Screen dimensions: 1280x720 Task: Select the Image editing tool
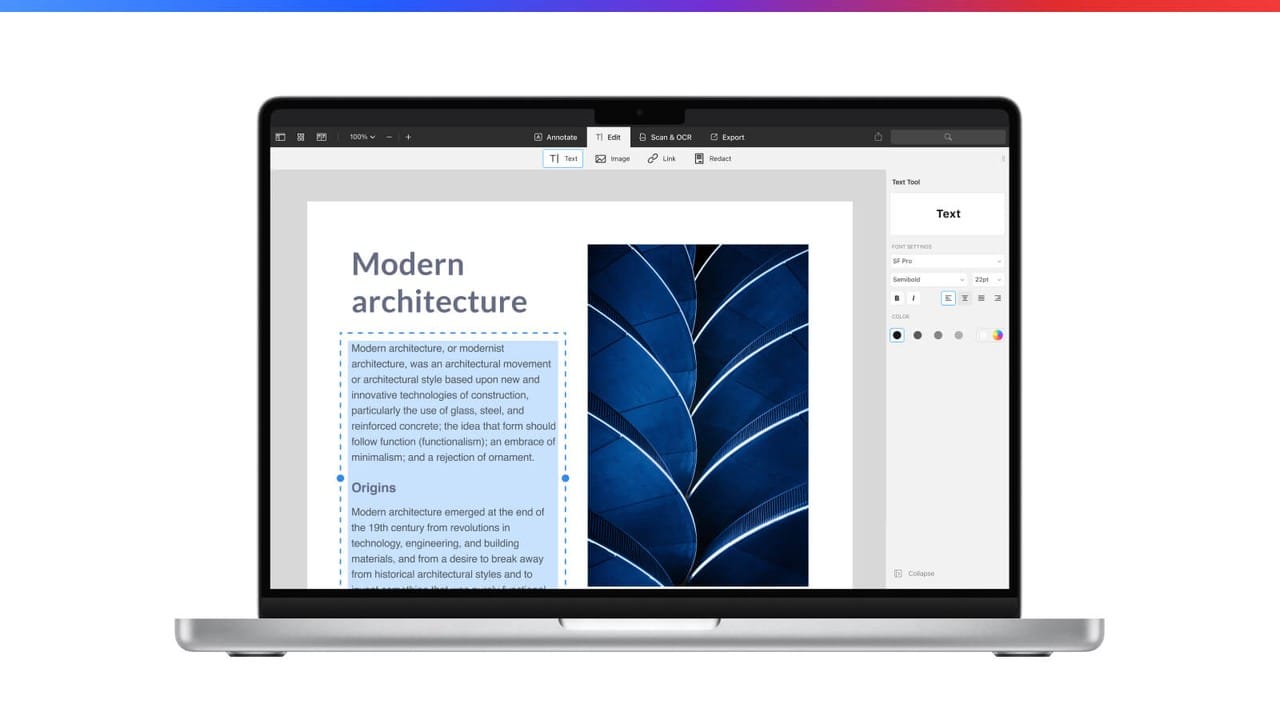612,158
